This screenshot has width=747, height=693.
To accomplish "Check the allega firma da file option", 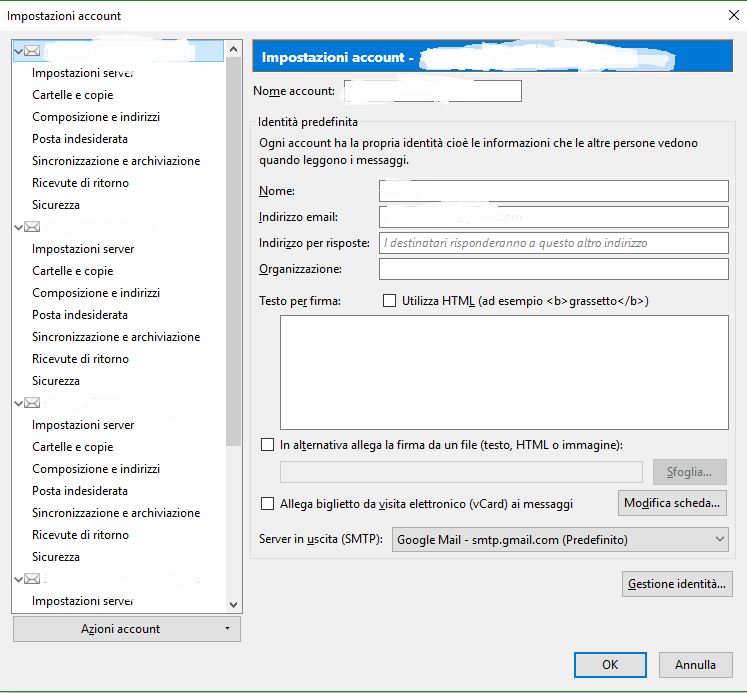I will point(267,445).
